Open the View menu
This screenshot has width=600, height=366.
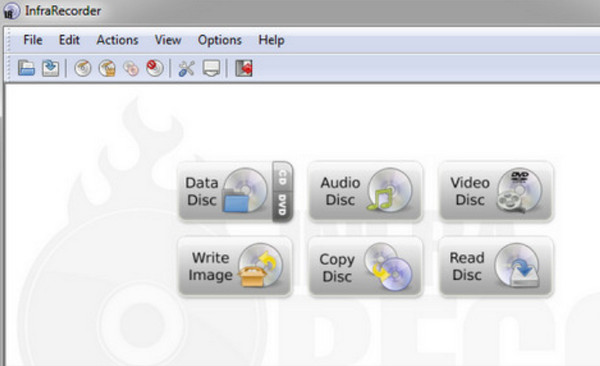(x=168, y=40)
